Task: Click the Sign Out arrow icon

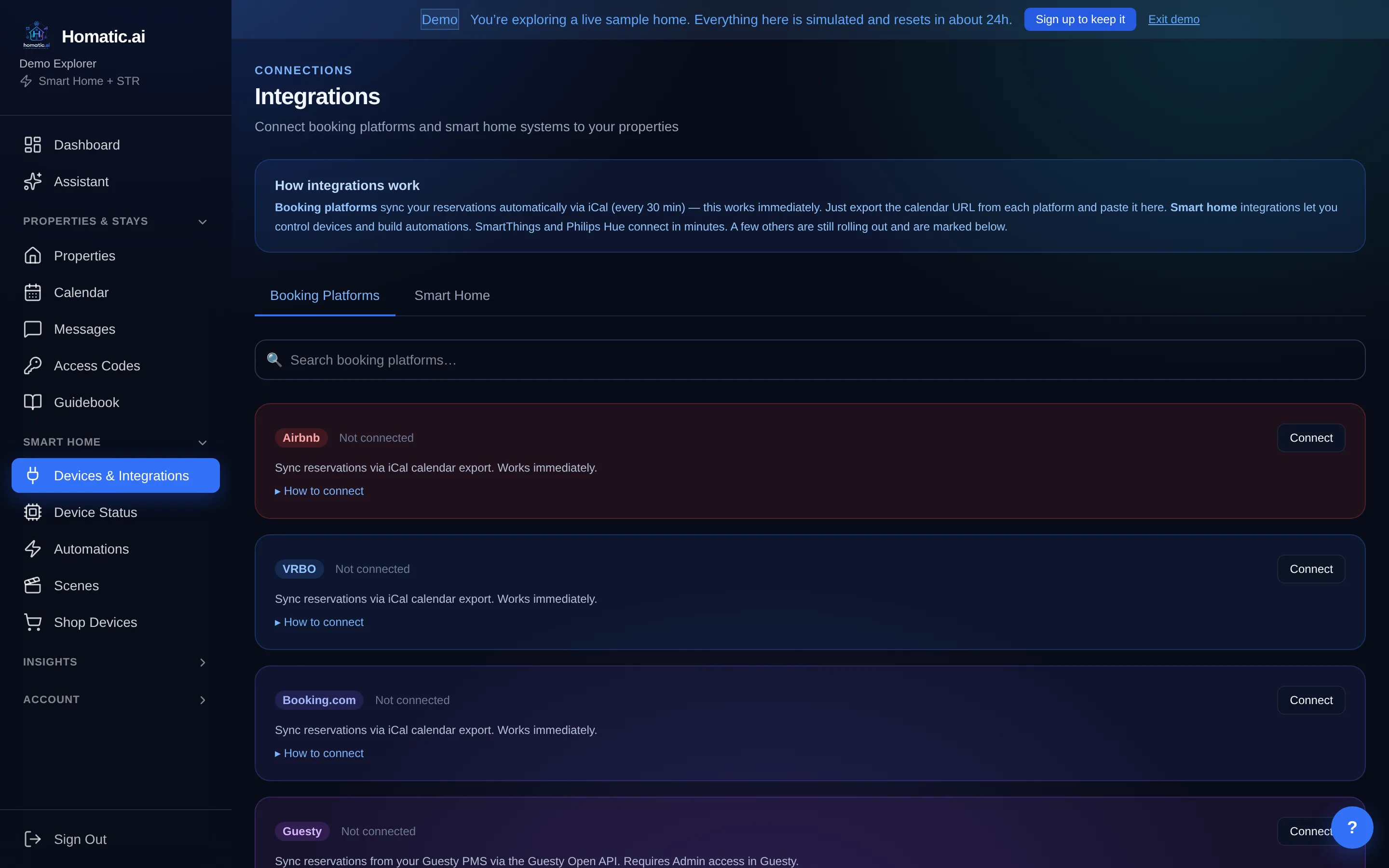Action: click(33, 839)
